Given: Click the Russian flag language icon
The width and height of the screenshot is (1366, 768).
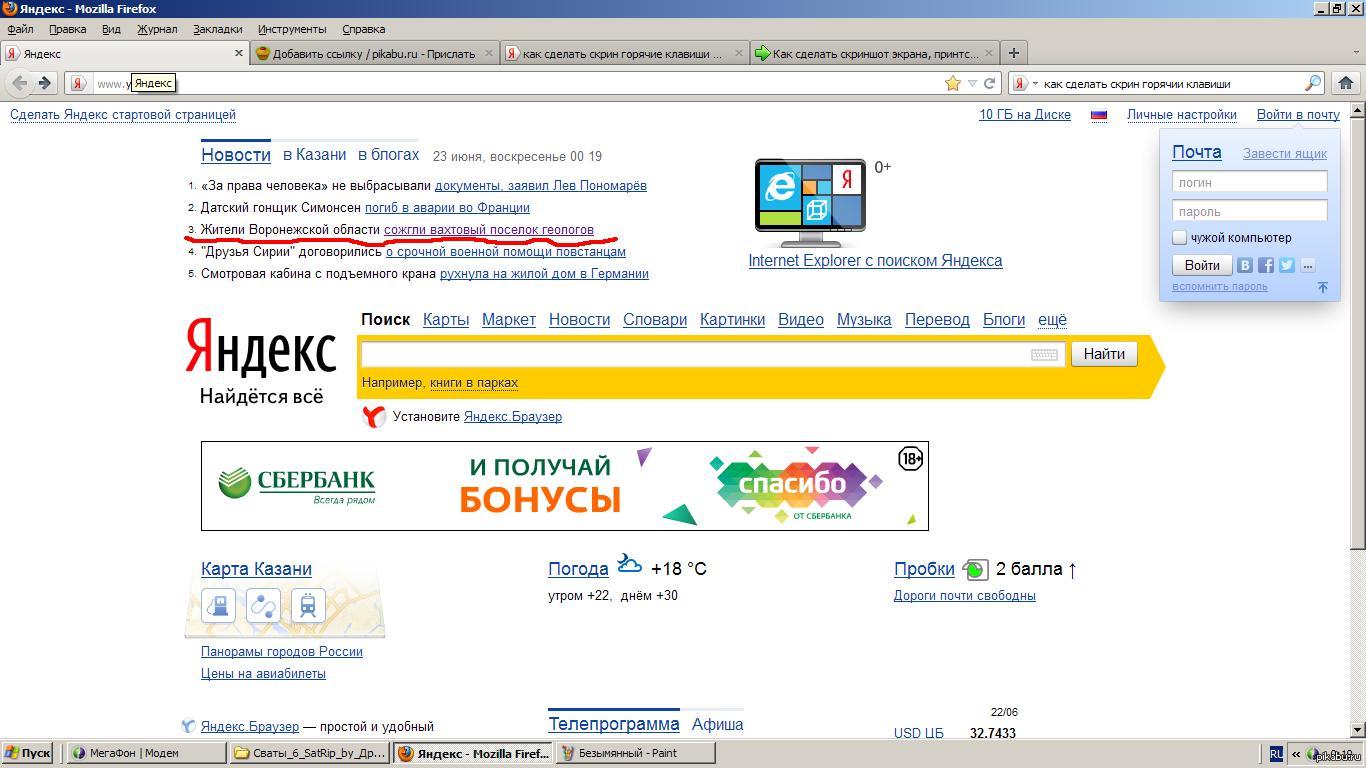Looking at the screenshot, I should coord(1098,115).
